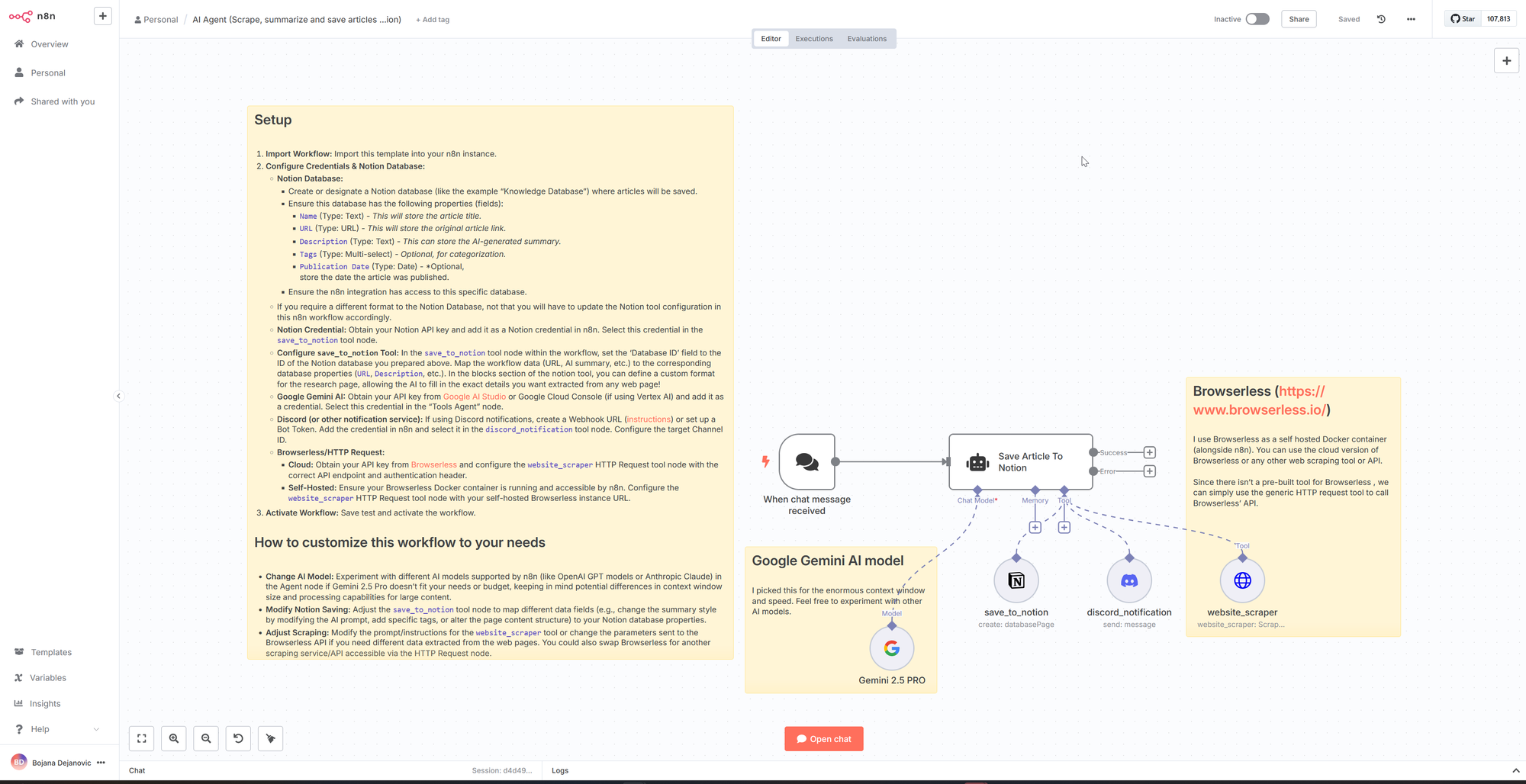1526x784 pixels.
Task: Select the save_to_notion node
Action: (1016, 580)
